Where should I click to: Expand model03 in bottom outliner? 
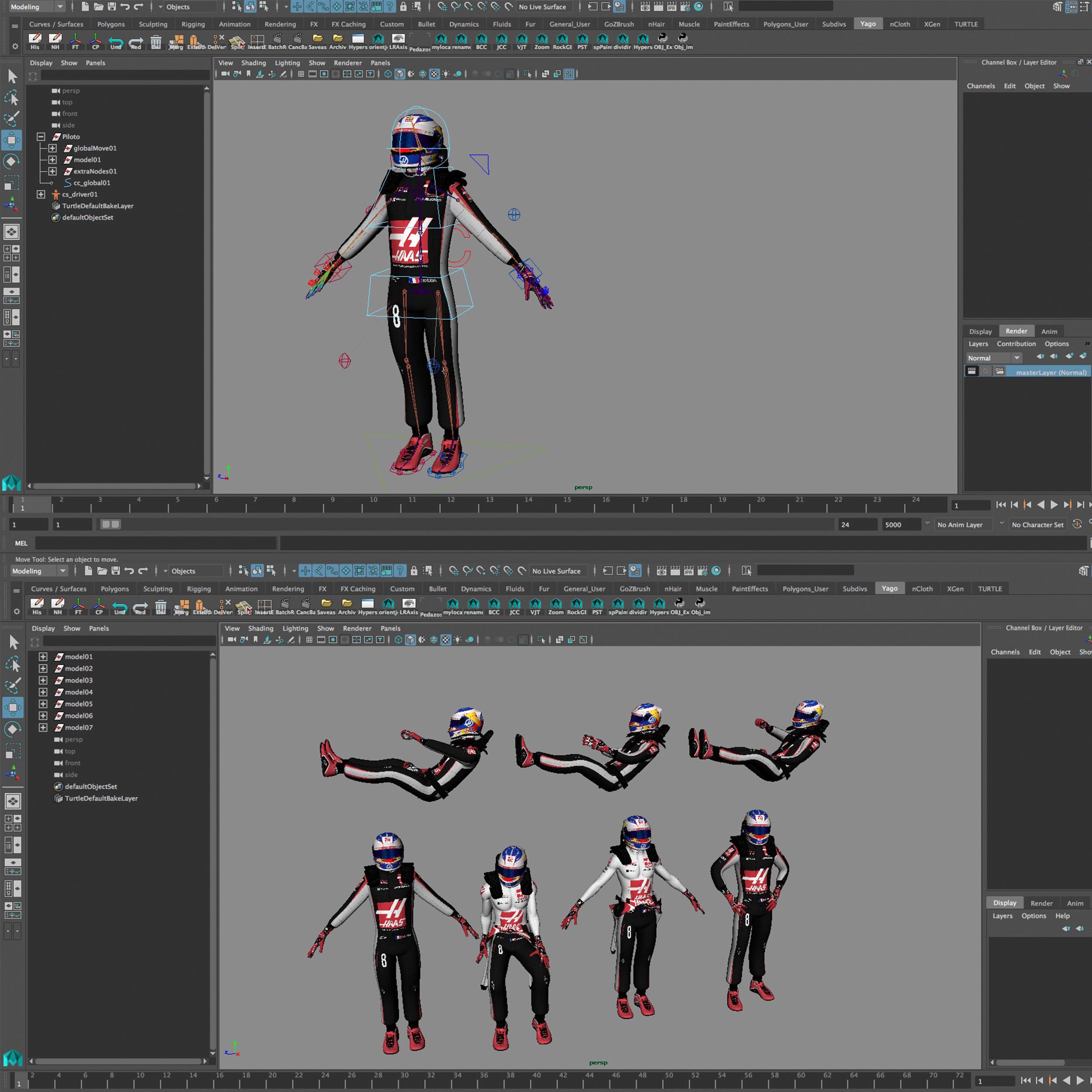(x=43, y=680)
